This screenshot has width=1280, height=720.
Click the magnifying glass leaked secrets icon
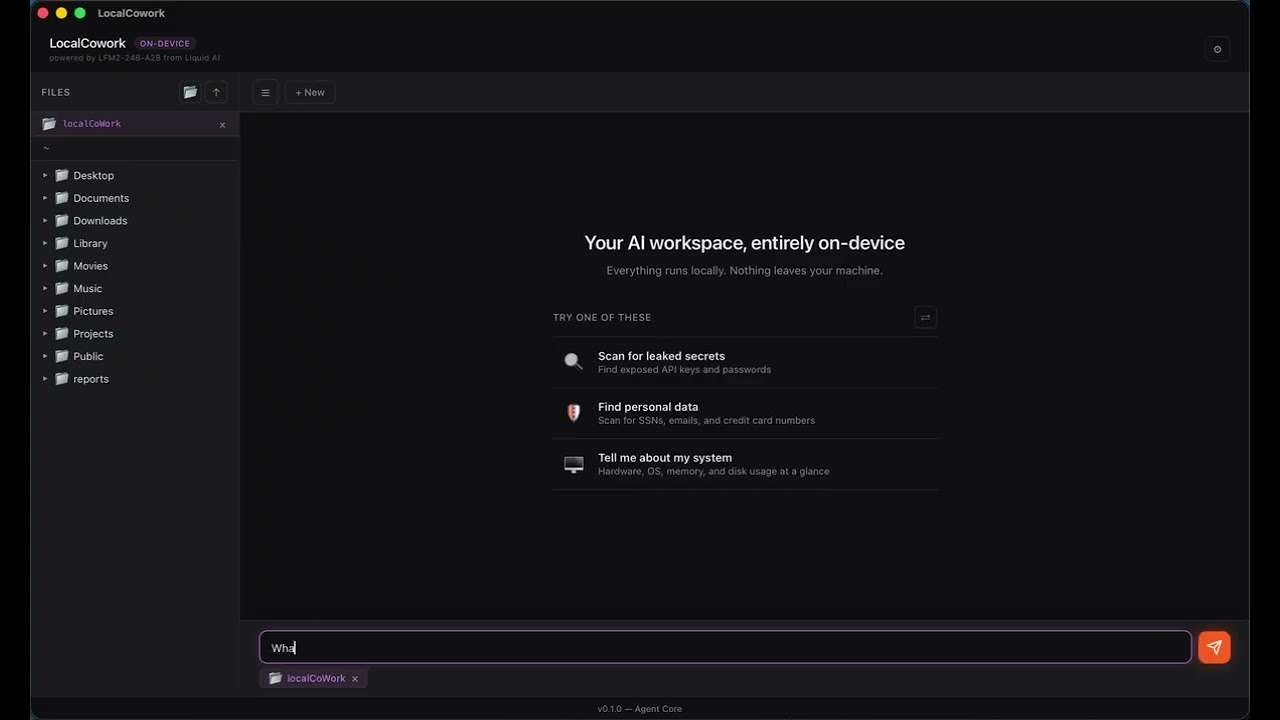[x=573, y=361]
